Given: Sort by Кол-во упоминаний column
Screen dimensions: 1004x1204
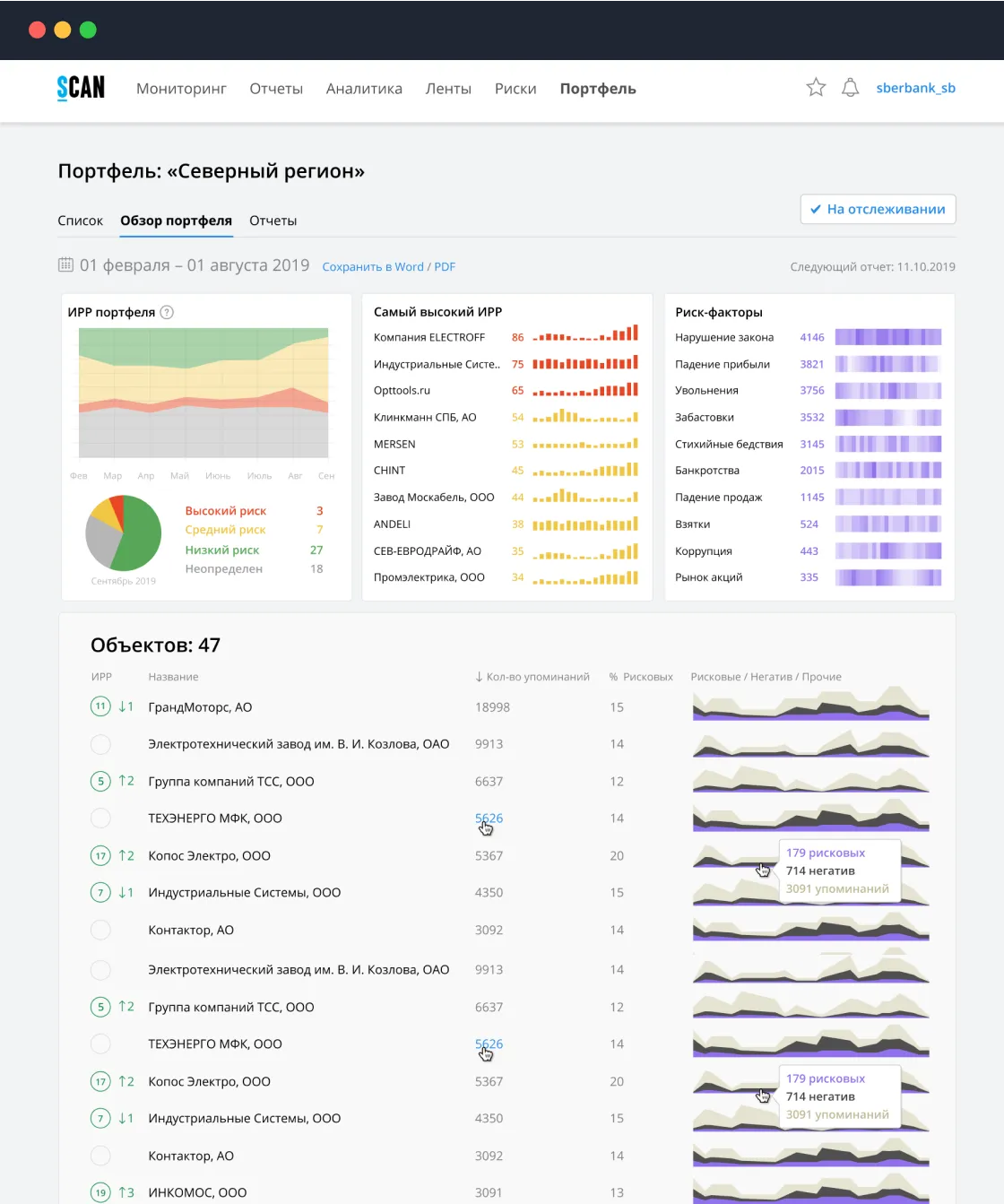Looking at the screenshot, I should click(x=532, y=677).
